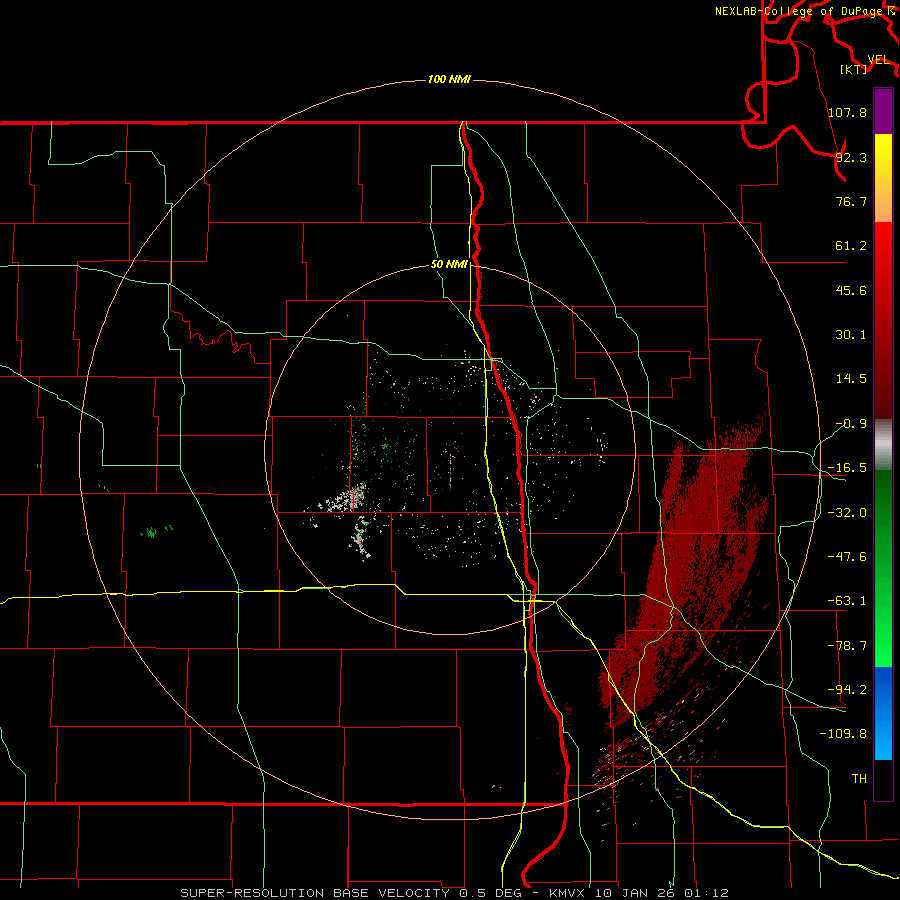Click the -94.2 velocity scale value
Image resolution: width=900 pixels, height=900 pixels.
[x=847, y=689]
